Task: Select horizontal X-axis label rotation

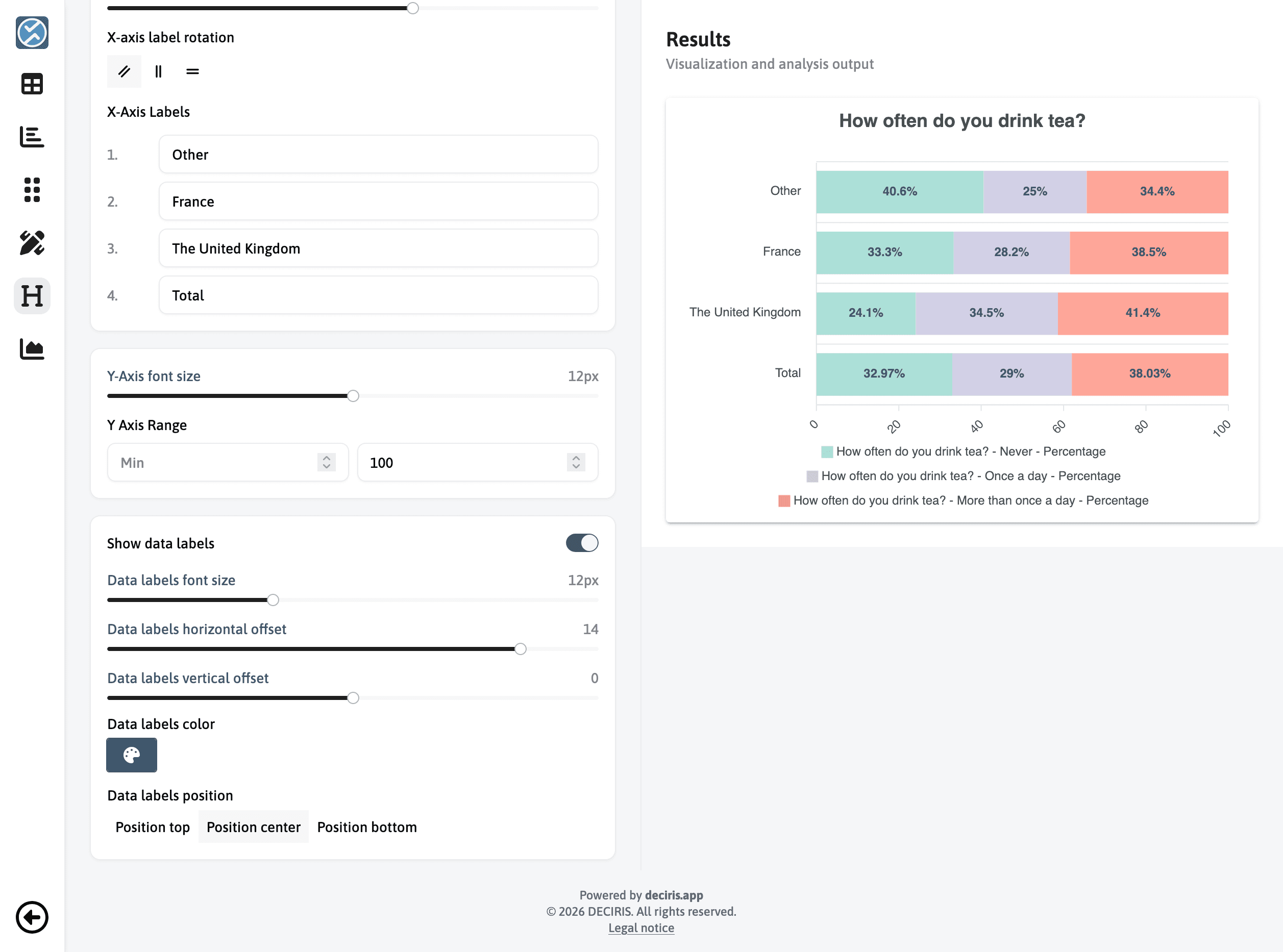Action: tap(192, 71)
